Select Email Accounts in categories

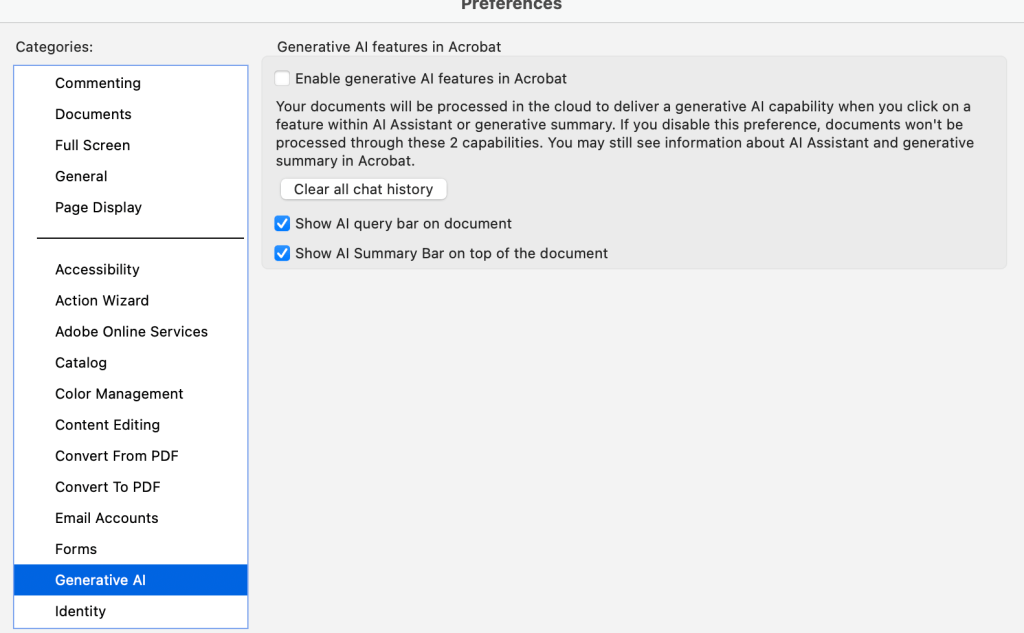coord(106,517)
